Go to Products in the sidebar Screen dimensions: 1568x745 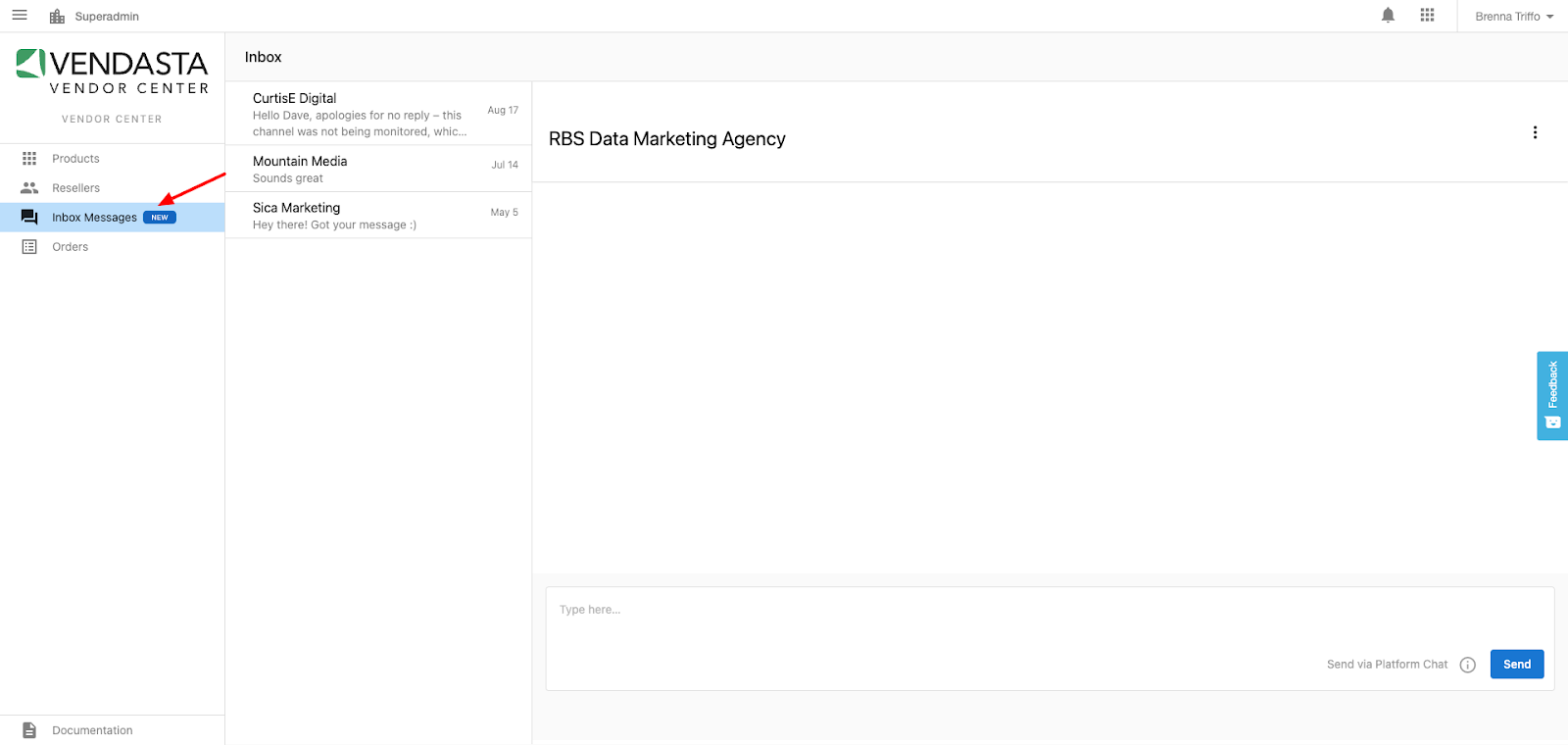point(113,159)
